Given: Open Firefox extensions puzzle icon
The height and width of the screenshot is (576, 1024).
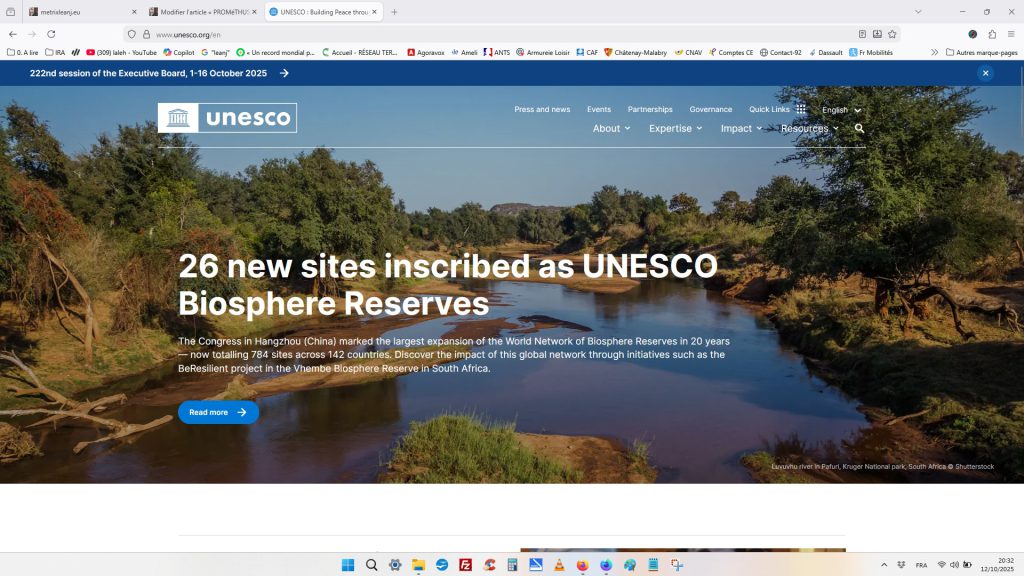Looking at the screenshot, I should (992, 34).
